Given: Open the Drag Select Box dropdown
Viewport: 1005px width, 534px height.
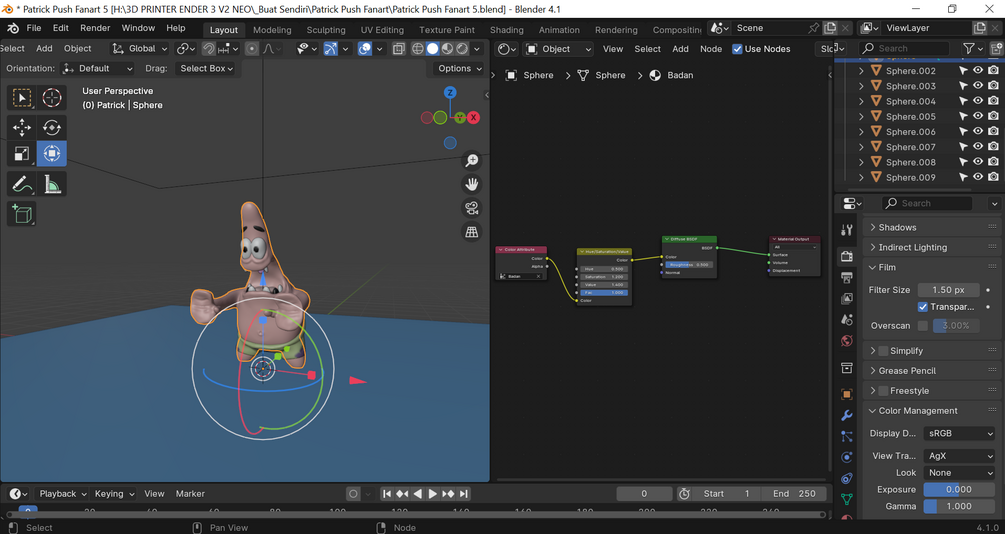Looking at the screenshot, I should click(206, 68).
